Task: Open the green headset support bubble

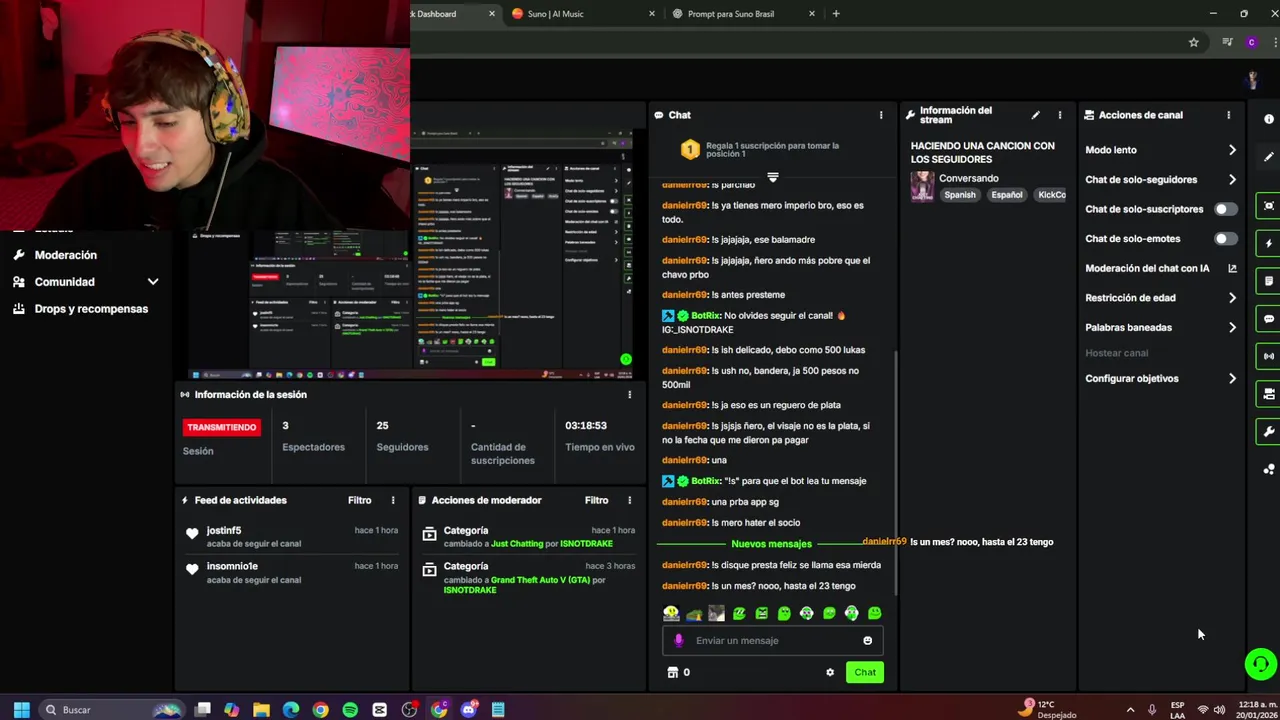Action: pyautogui.click(x=1260, y=663)
